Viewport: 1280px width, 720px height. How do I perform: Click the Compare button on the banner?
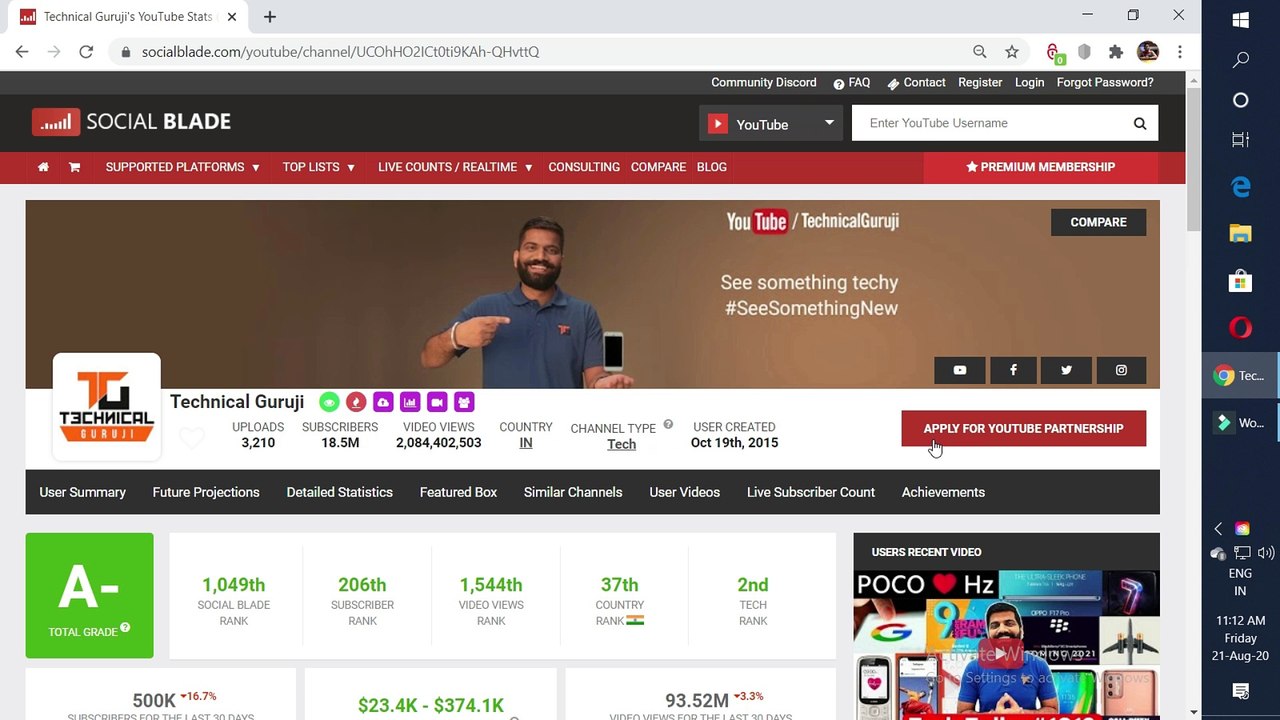coord(1098,222)
